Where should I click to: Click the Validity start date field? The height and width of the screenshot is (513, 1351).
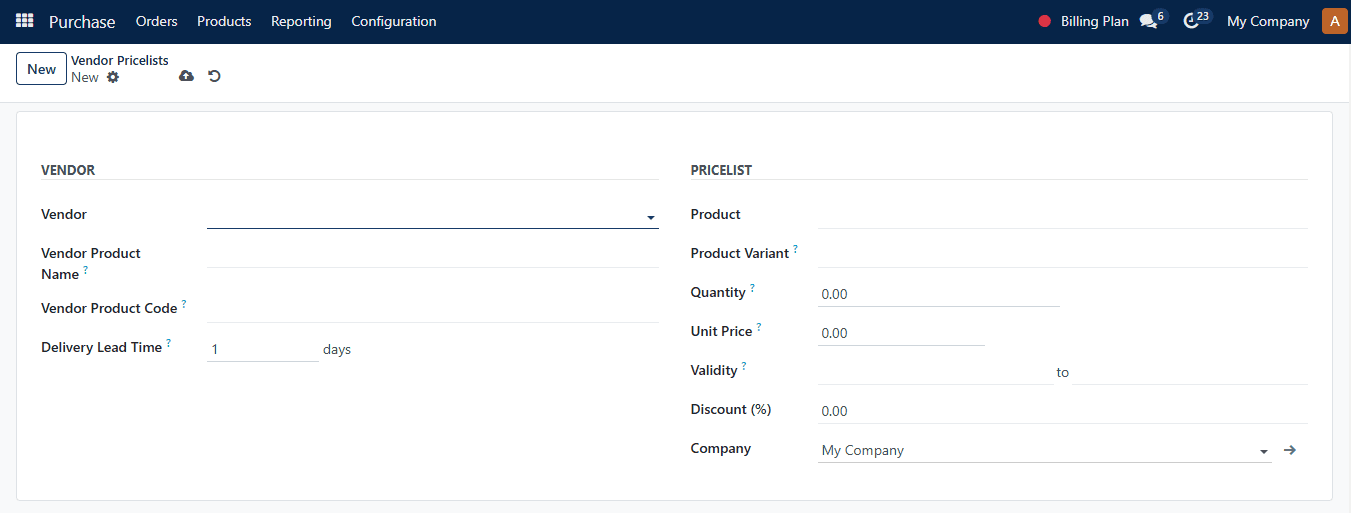[935, 372]
